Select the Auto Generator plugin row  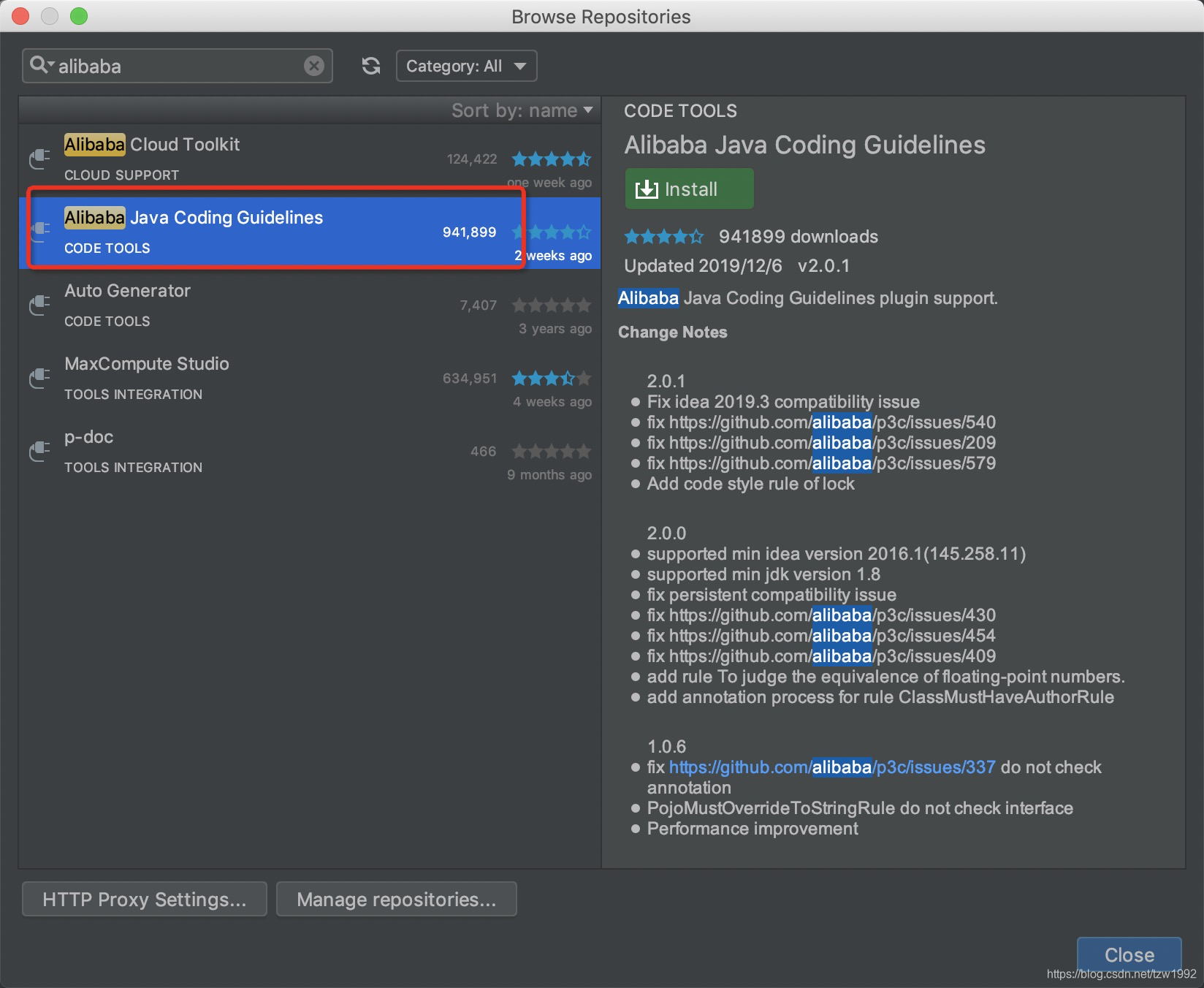310,306
